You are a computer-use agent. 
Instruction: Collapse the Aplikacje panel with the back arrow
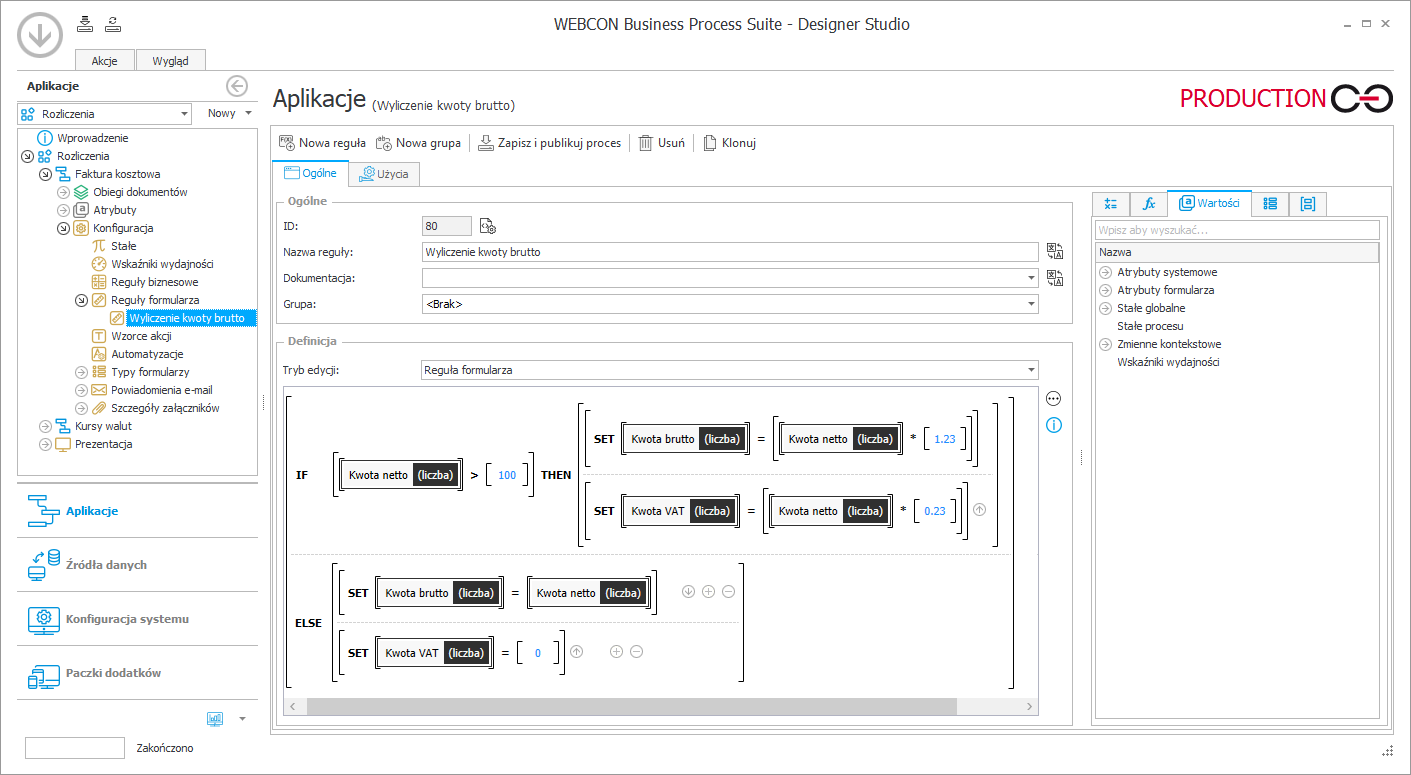[x=237, y=86]
